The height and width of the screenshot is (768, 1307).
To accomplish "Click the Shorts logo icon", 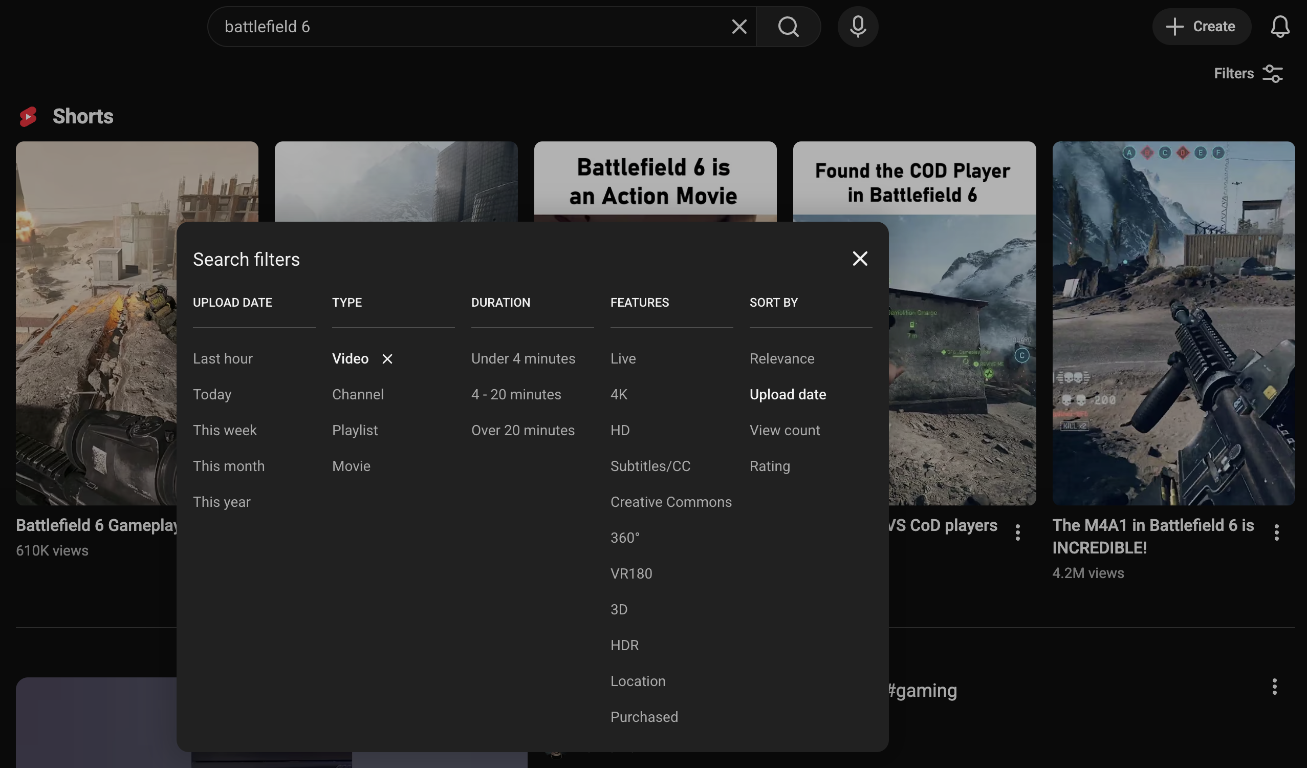I will pos(27,116).
